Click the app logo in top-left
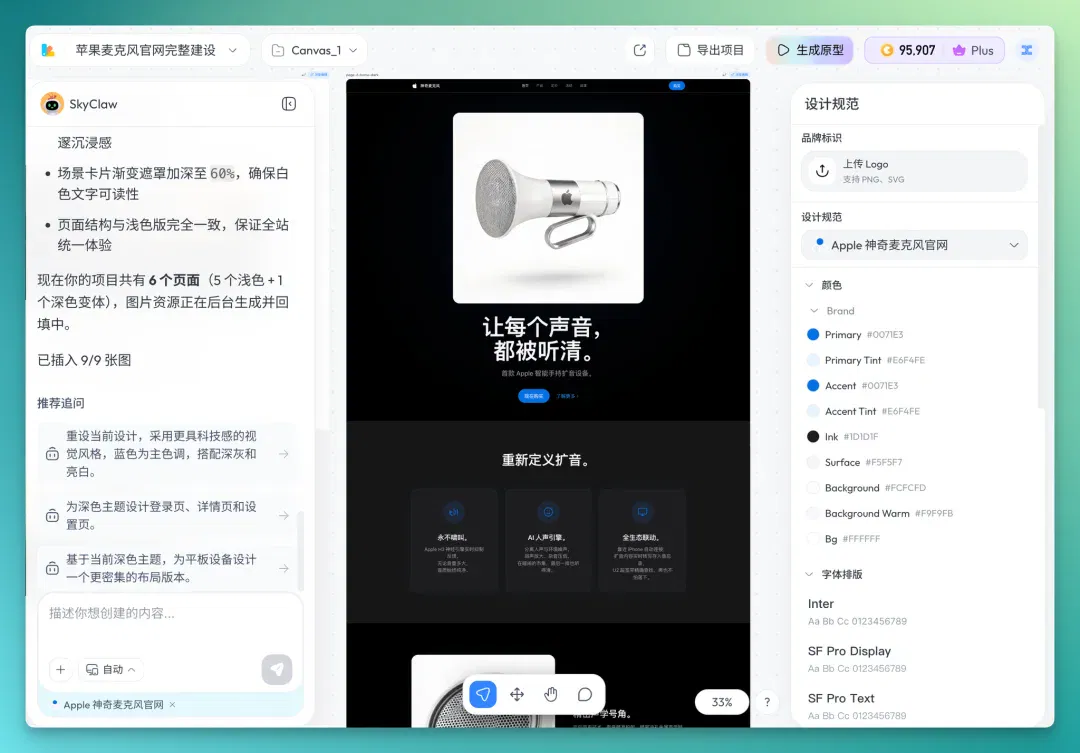The width and height of the screenshot is (1080, 753). [48, 50]
